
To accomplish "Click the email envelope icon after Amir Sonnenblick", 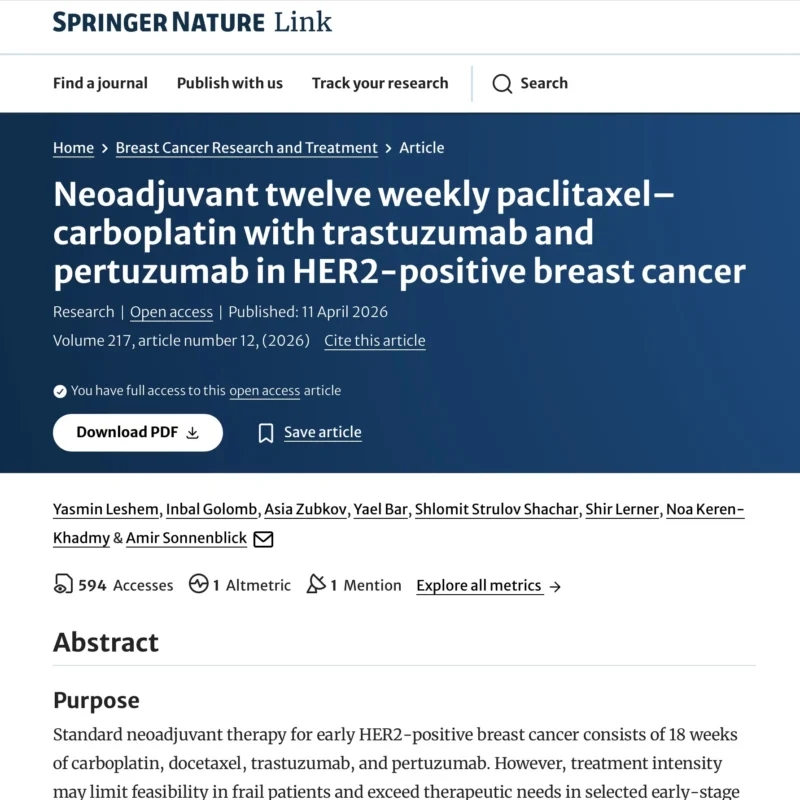I will [x=263, y=539].
